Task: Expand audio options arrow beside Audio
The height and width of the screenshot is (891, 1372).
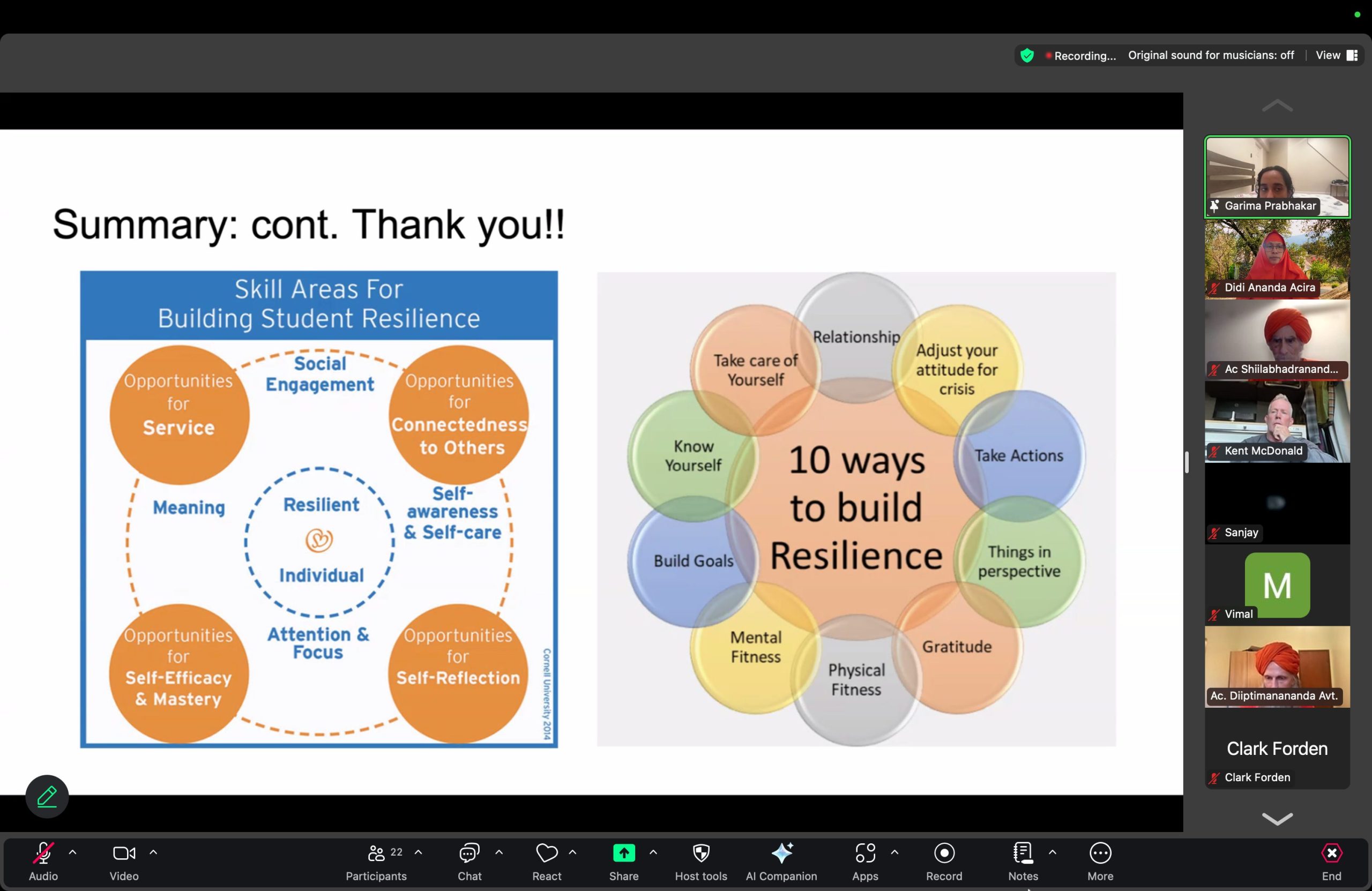Action: click(73, 852)
